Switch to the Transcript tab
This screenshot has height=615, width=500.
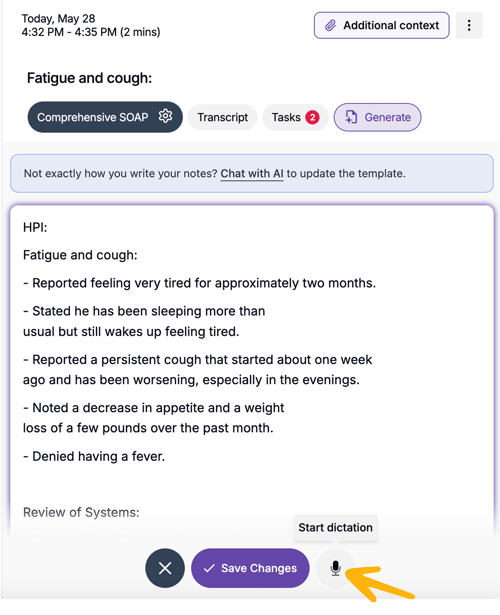point(222,117)
